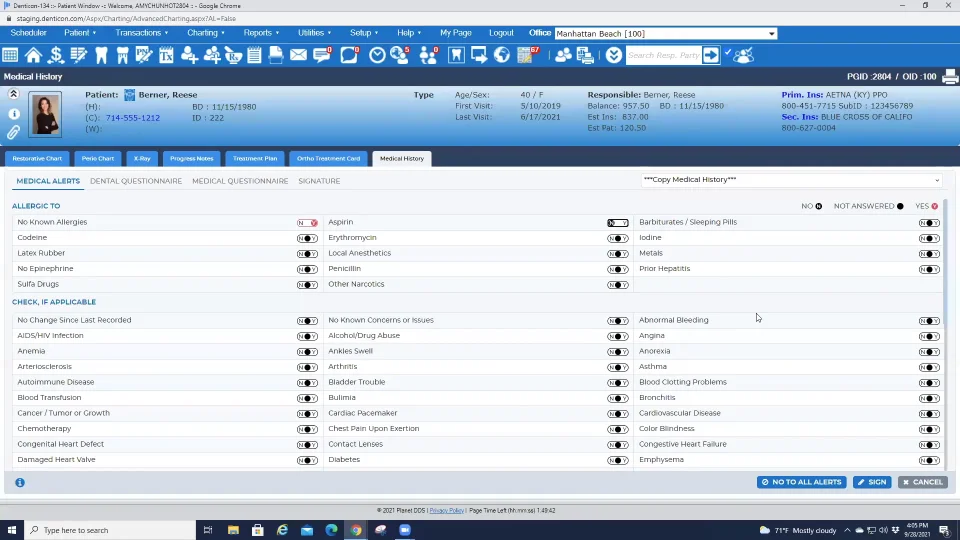Screen dimensions: 960x540
Task: Open calendar icon with 67 badge
Action: pyautogui.click(x=527, y=55)
